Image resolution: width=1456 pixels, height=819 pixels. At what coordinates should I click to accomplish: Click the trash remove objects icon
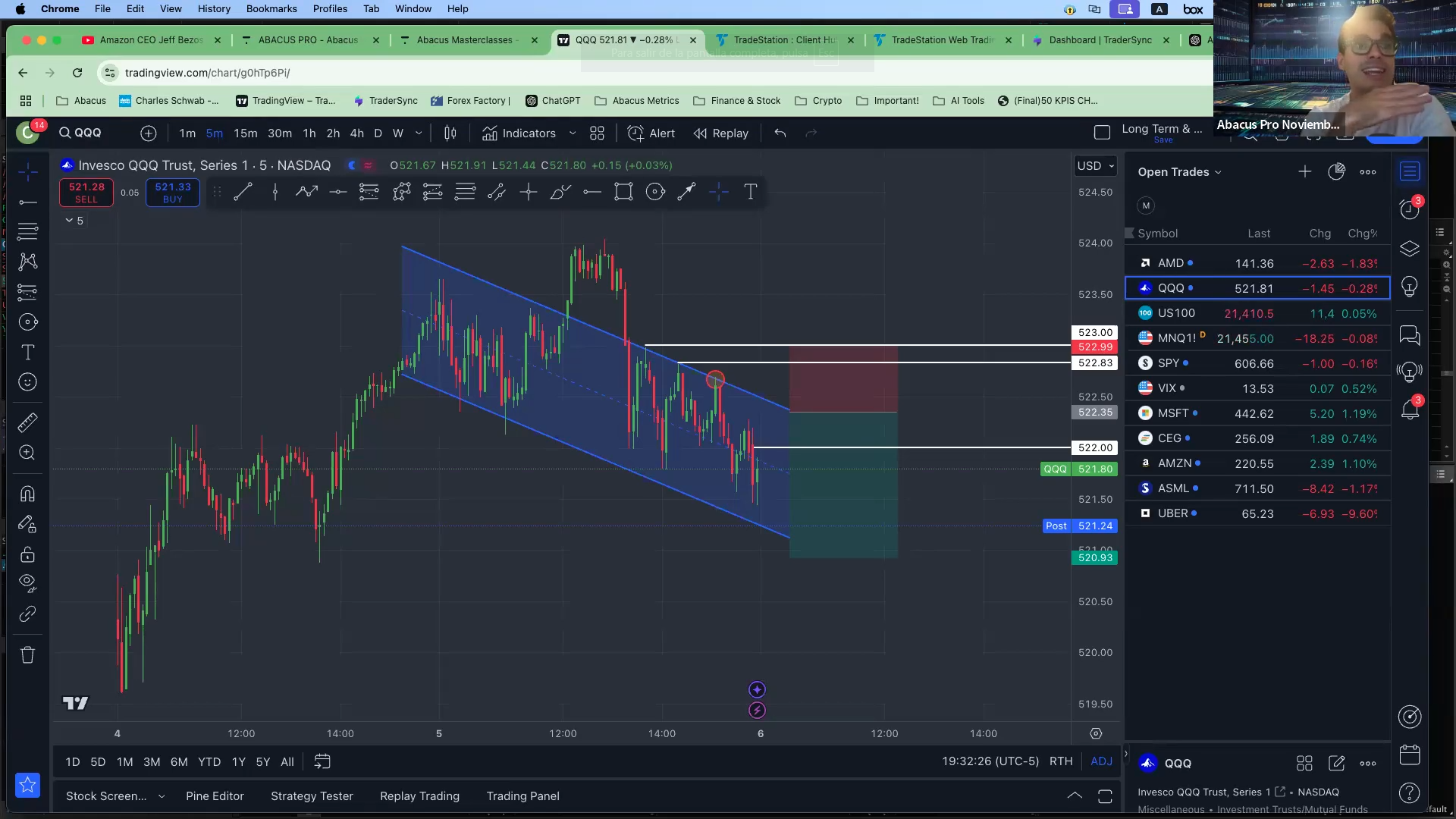(x=27, y=655)
